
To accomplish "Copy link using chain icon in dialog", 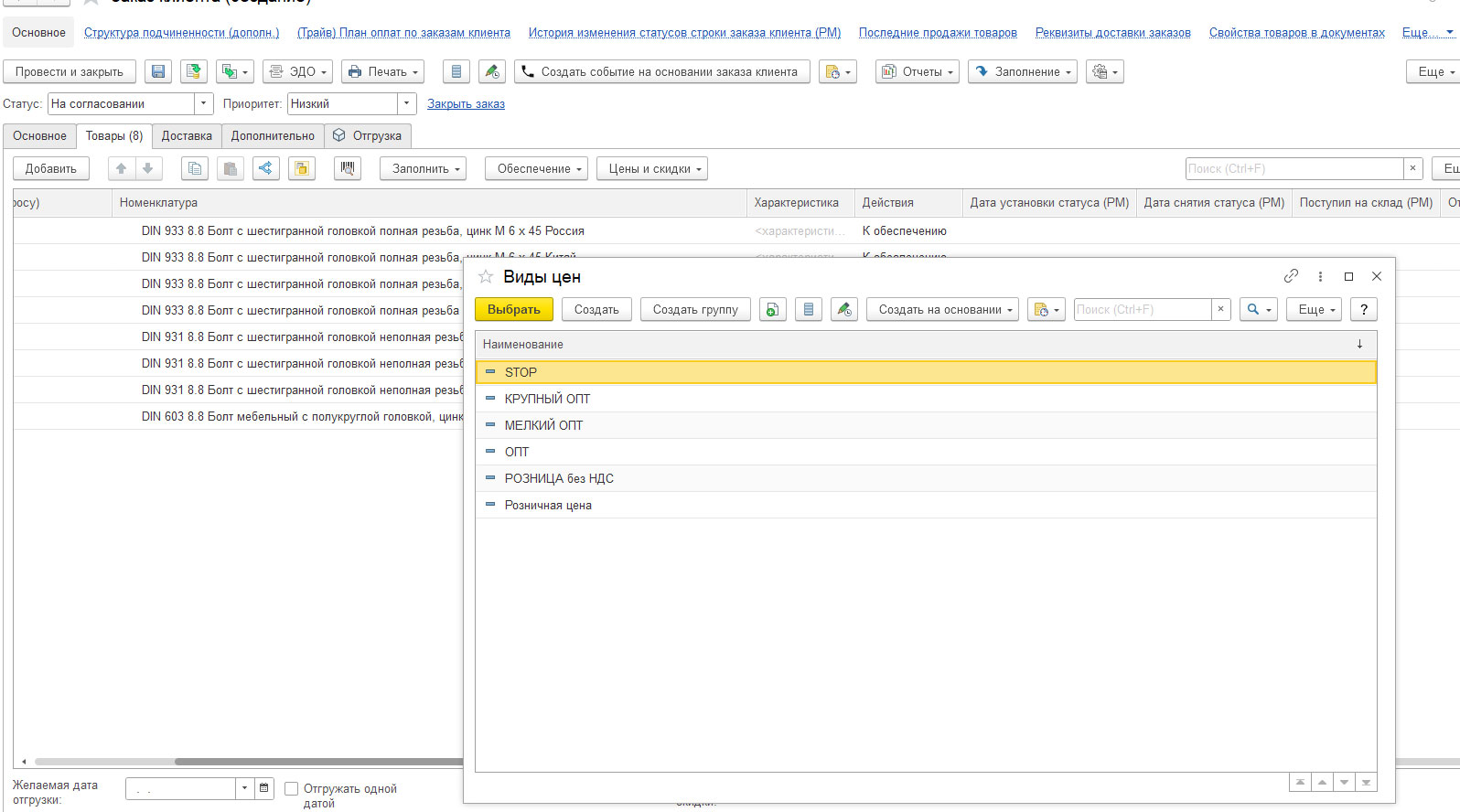I will pyautogui.click(x=1291, y=276).
